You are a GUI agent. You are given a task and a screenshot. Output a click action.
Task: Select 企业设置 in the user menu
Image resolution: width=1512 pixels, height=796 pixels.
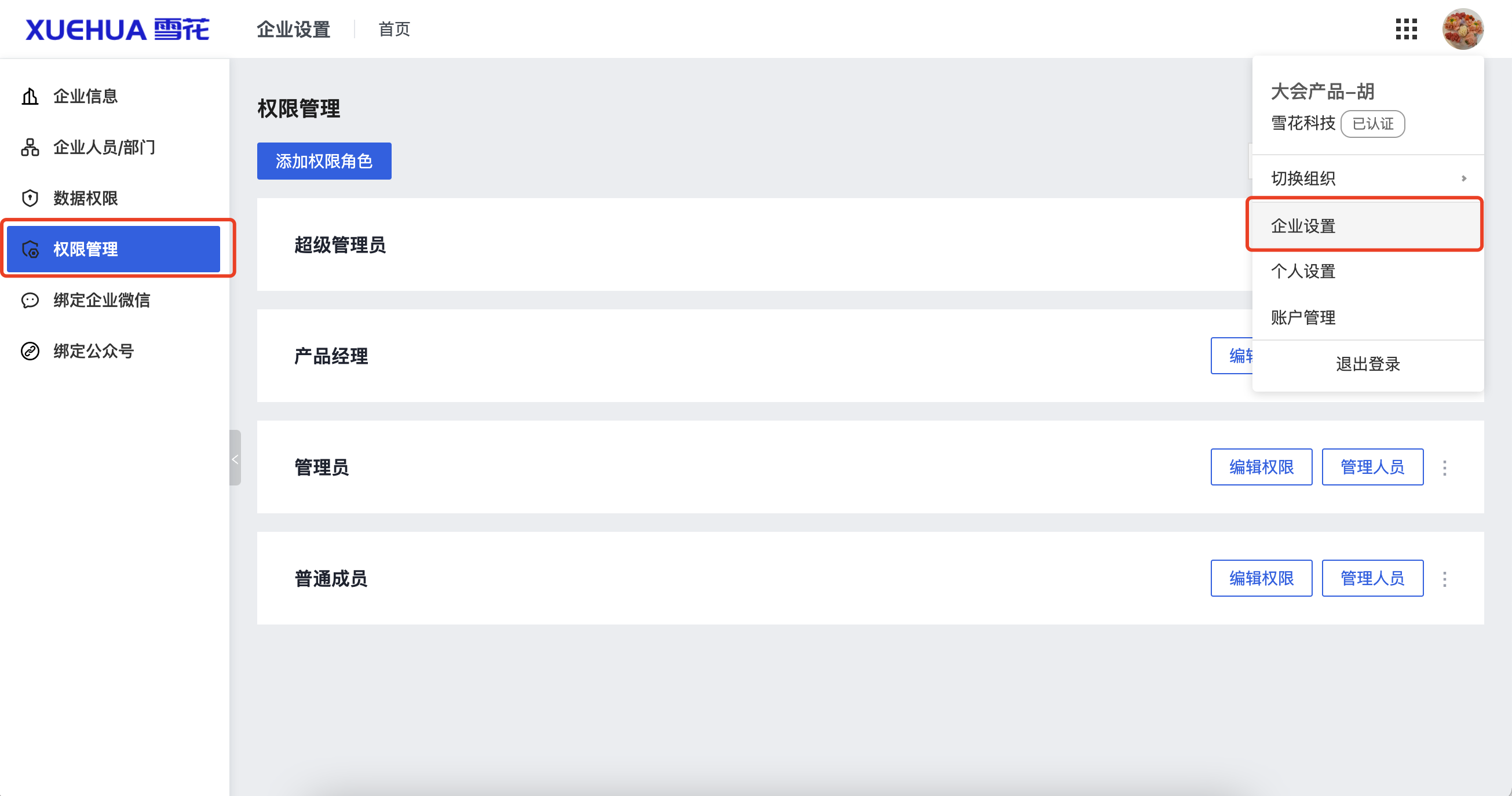pyautogui.click(x=1303, y=226)
